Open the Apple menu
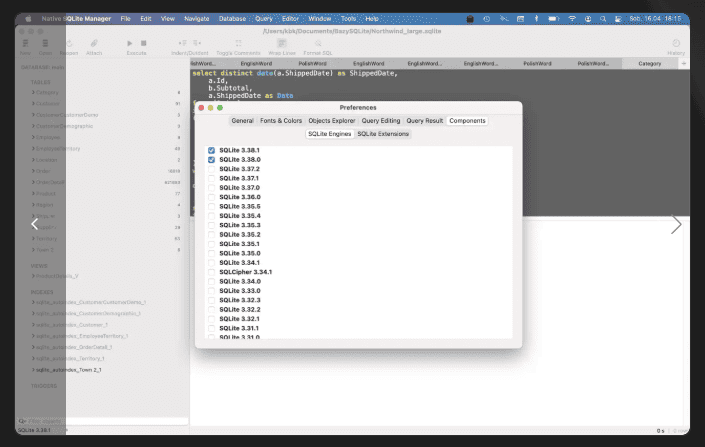 tap(28, 18)
